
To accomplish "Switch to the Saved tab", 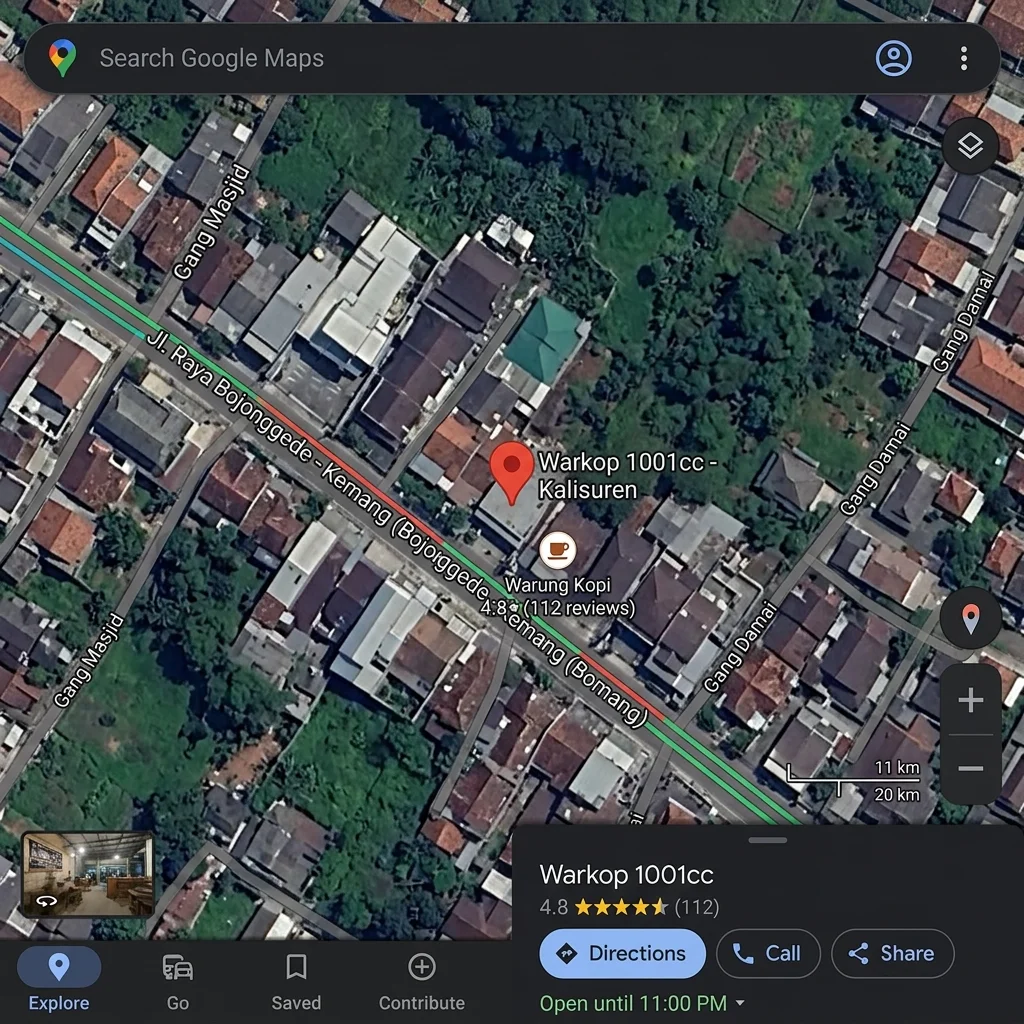I will coord(296,982).
